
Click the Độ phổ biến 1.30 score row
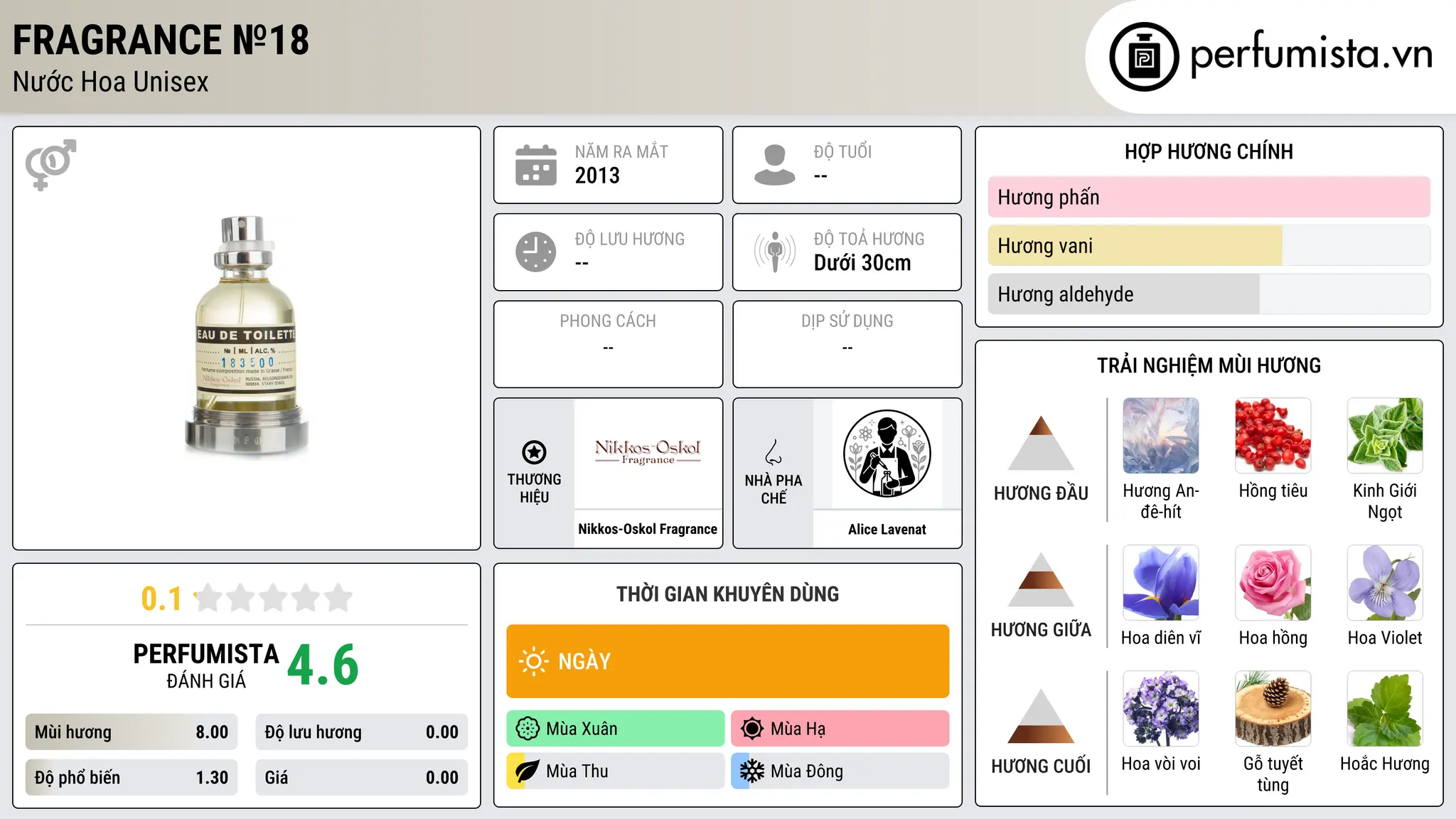point(132,778)
